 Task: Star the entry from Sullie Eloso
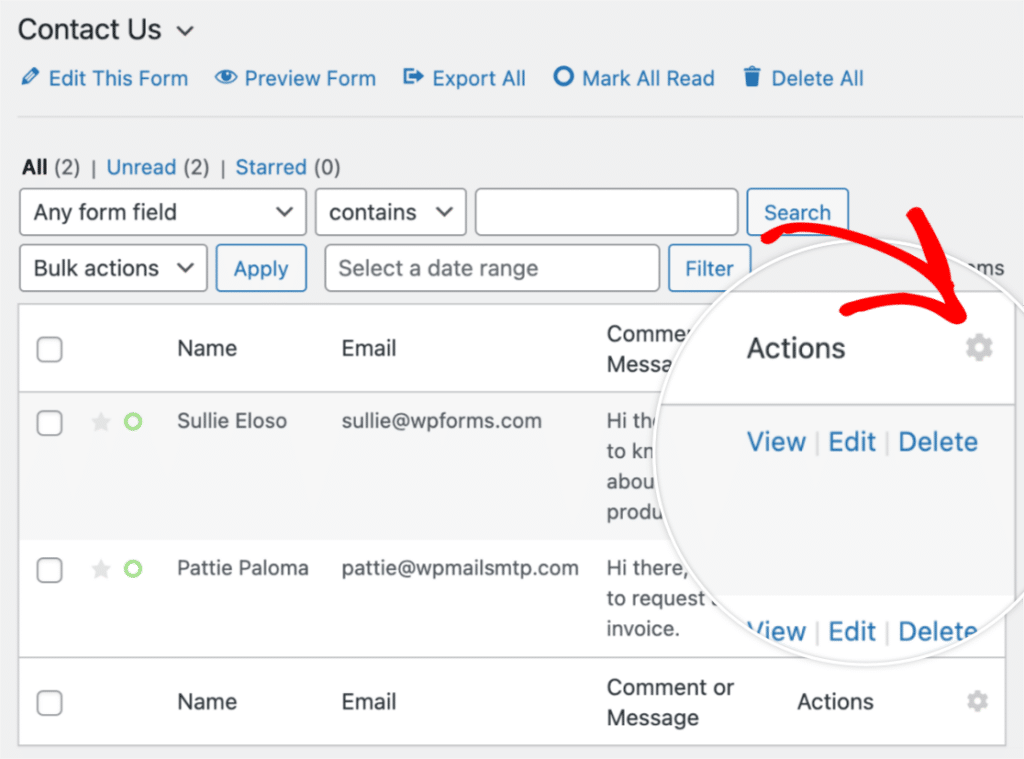click(100, 421)
